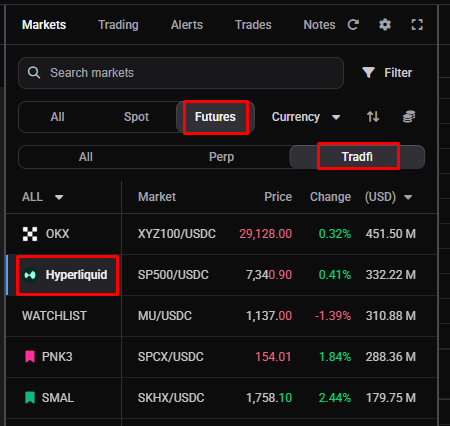Click the 310.88 M volume value

(391, 316)
